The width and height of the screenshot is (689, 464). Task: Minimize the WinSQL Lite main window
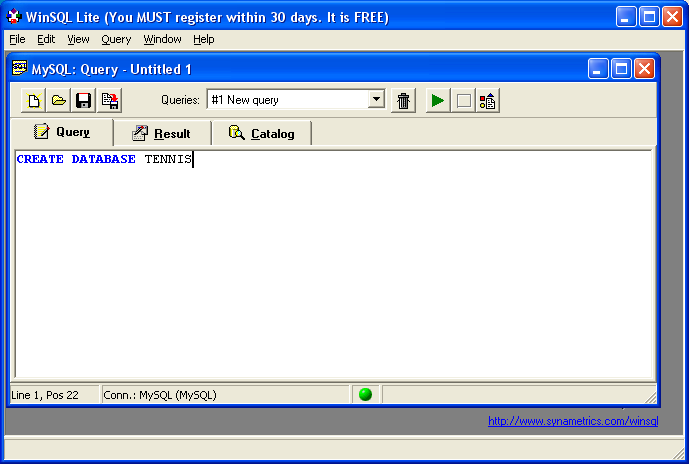click(x=626, y=17)
